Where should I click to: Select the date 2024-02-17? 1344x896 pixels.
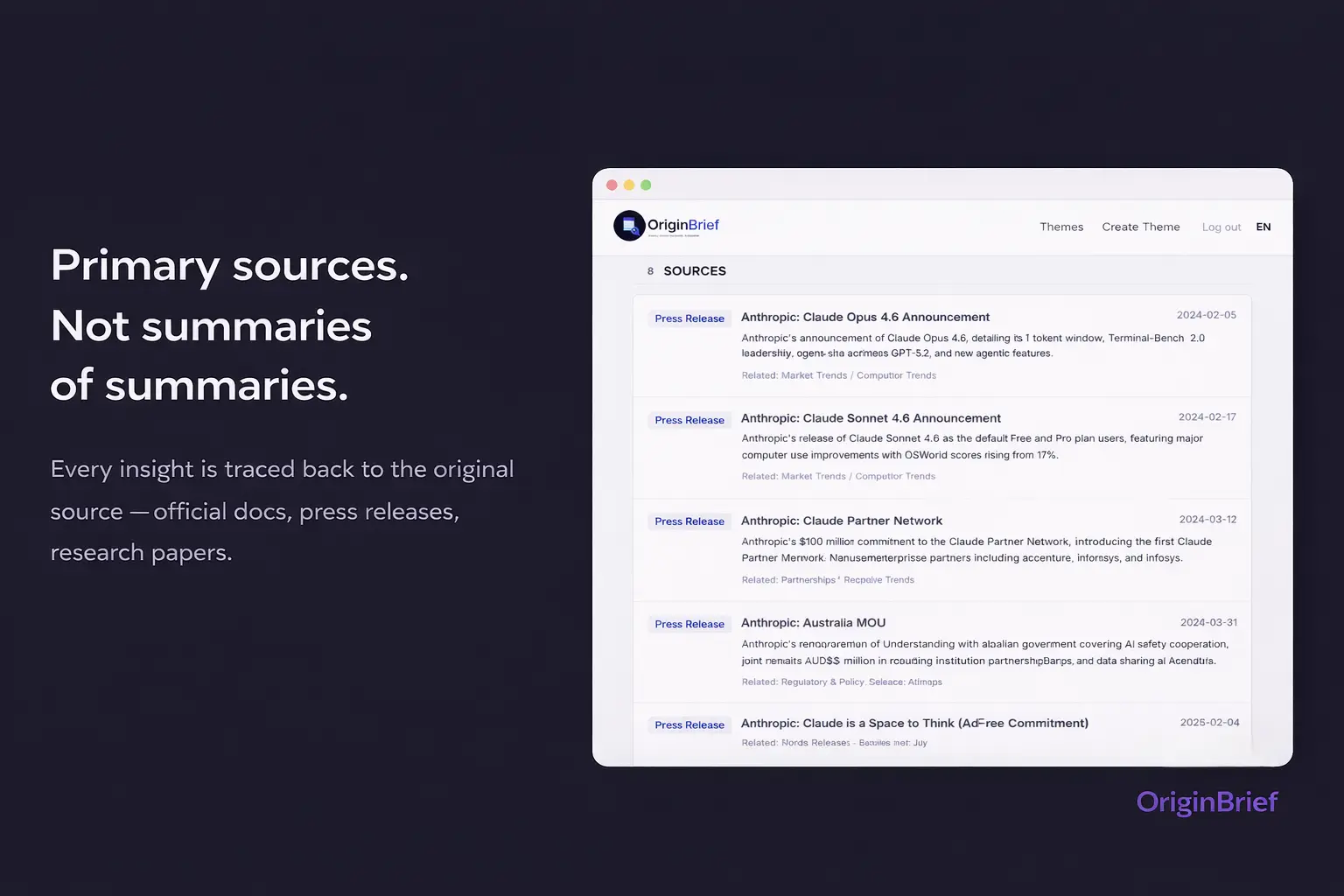pyautogui.click(x=1207, y=417)
